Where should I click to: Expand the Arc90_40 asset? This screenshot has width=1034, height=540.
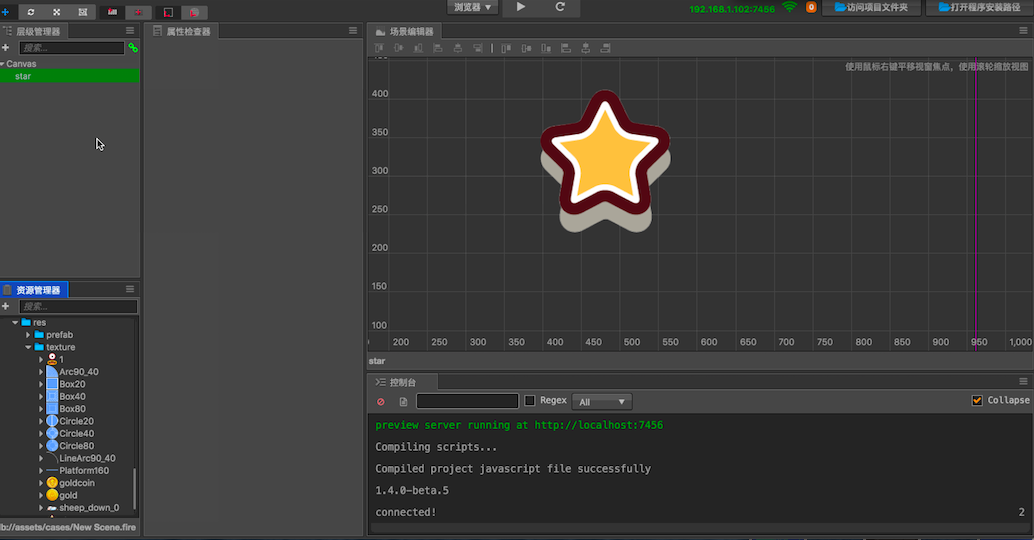(41, 372)
